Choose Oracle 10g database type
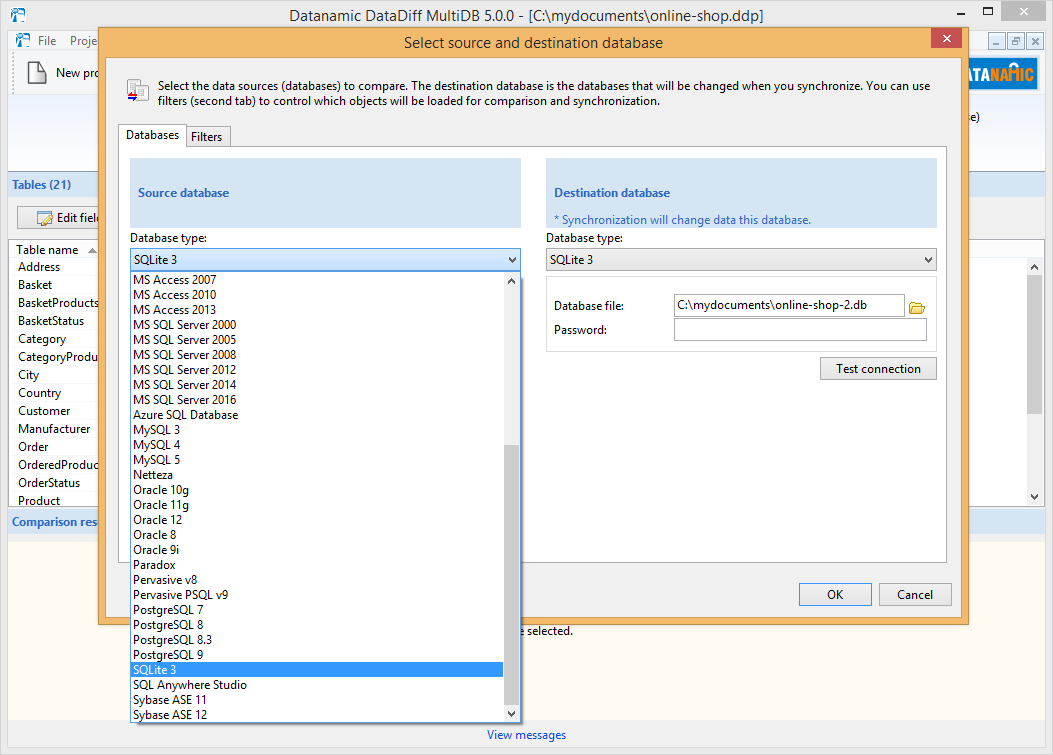This screenshot has height=755, width=1053. click(x=317, y=490)
